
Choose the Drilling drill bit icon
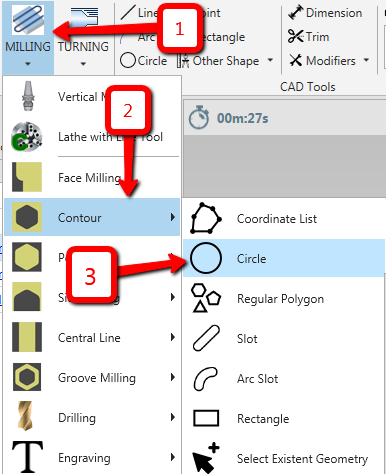(x=26, y=417)
